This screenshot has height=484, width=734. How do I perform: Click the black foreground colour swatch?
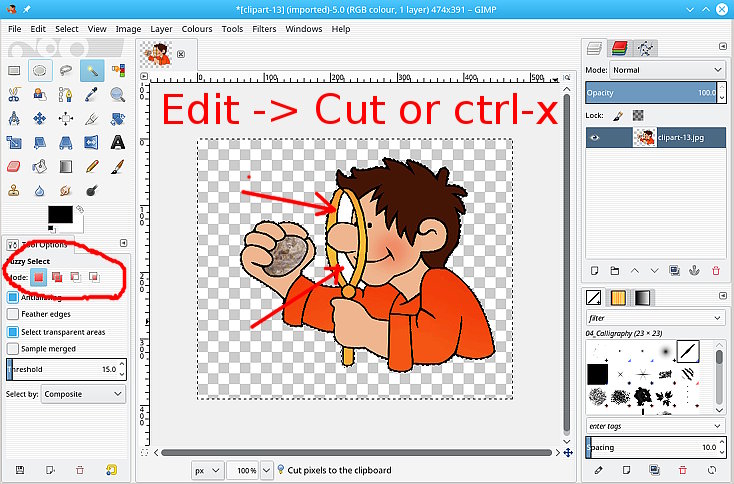pyautogui.click(x=60, y=215)
